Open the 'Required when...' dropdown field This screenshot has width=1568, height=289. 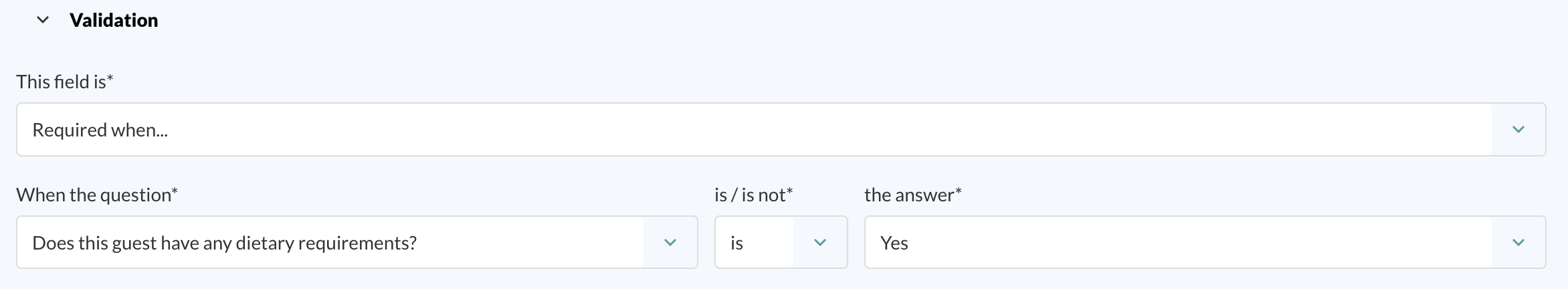coord(781,129)
